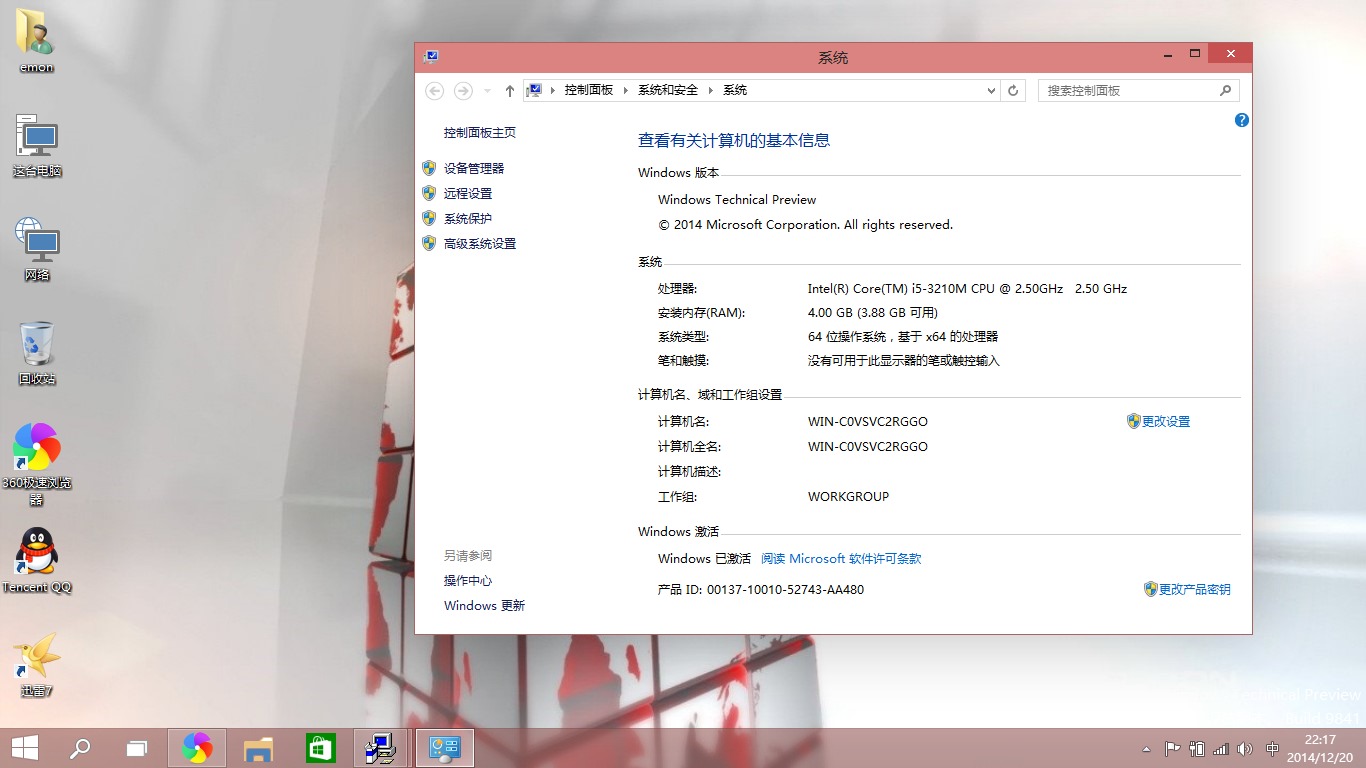The height and width of the screenshot is (768, 1366).
Task: Open 高级系统设置
Action: (x=480, y=243)
